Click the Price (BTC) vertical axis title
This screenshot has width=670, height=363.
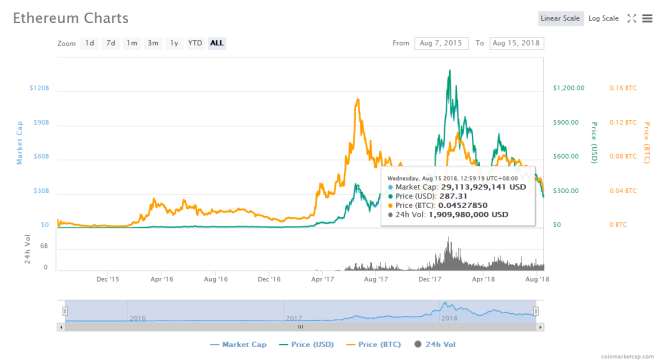pyautogui.click(x=647, y=143)
